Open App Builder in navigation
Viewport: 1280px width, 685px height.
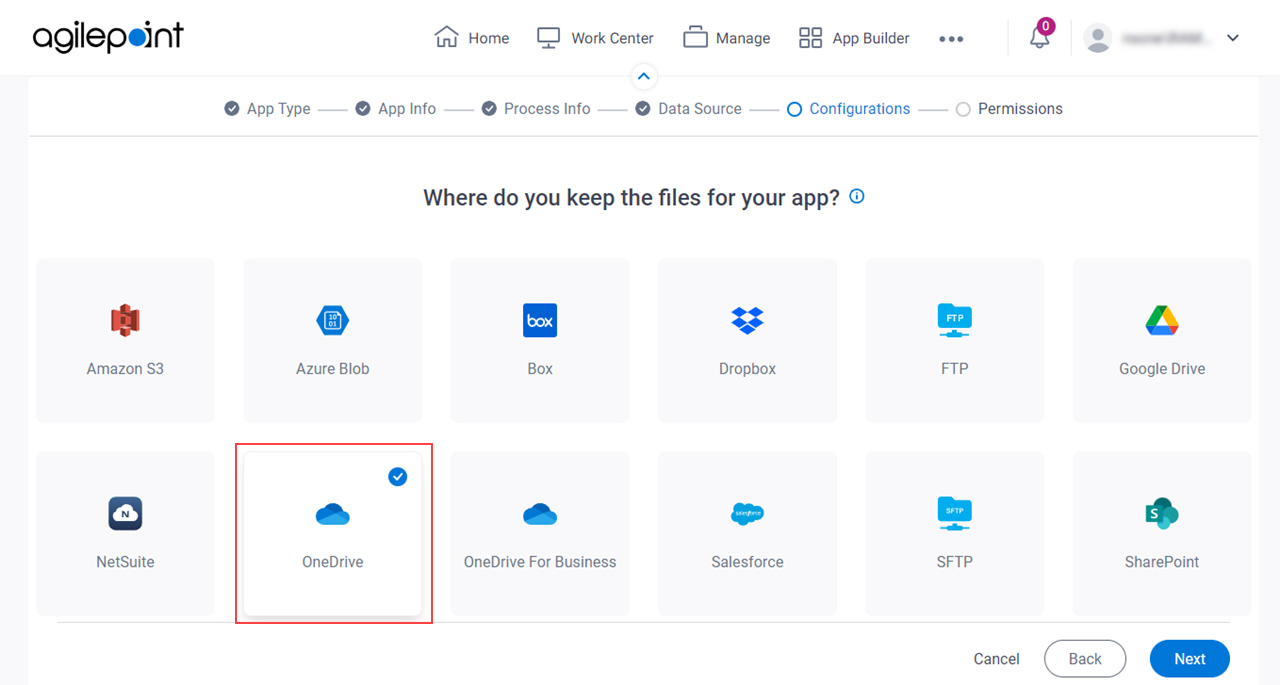854,38
